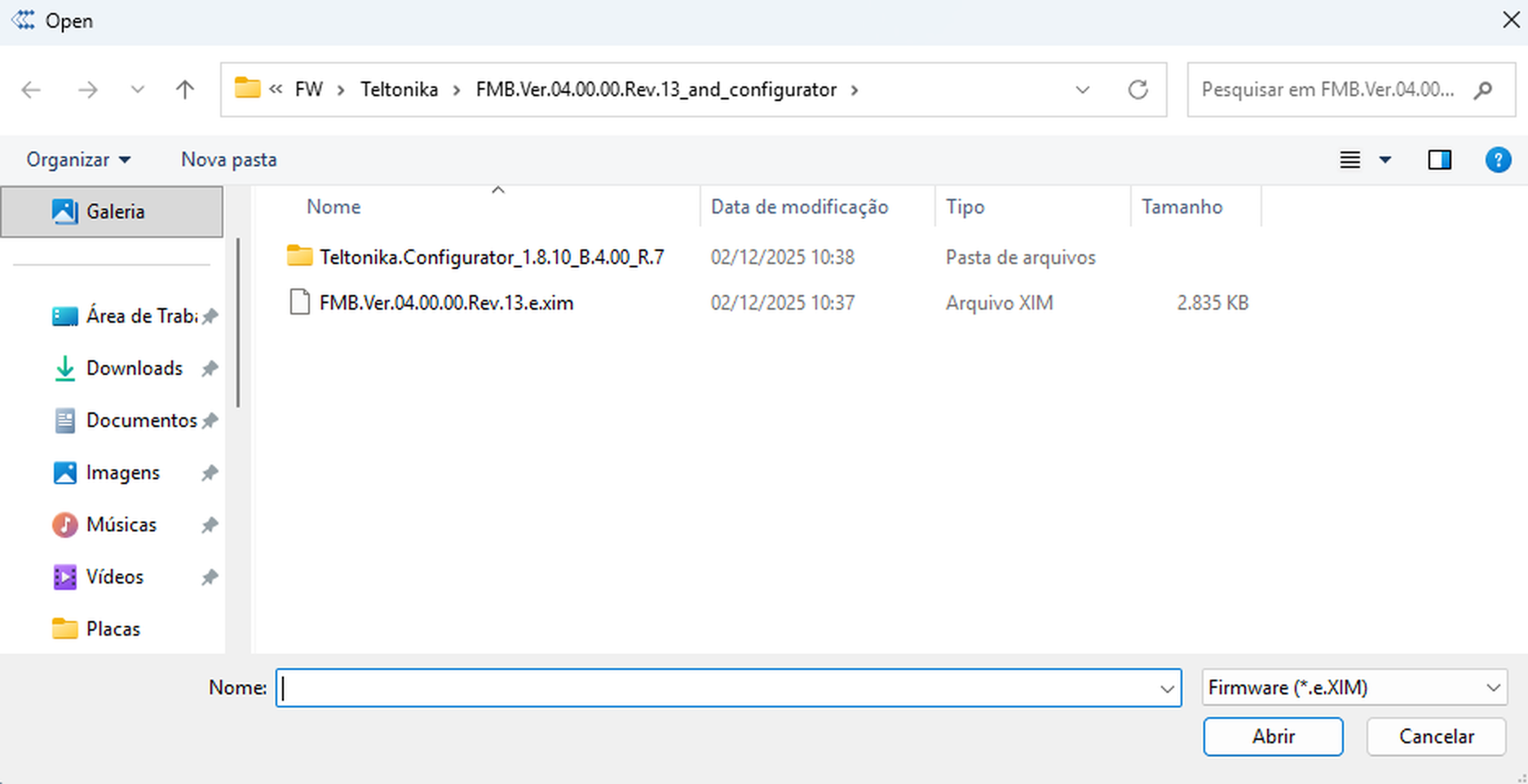Click the pin icon next to Área de Trabalho
Image resolution: width=1528 pixels, height=784 pixels.
[210, 316]
